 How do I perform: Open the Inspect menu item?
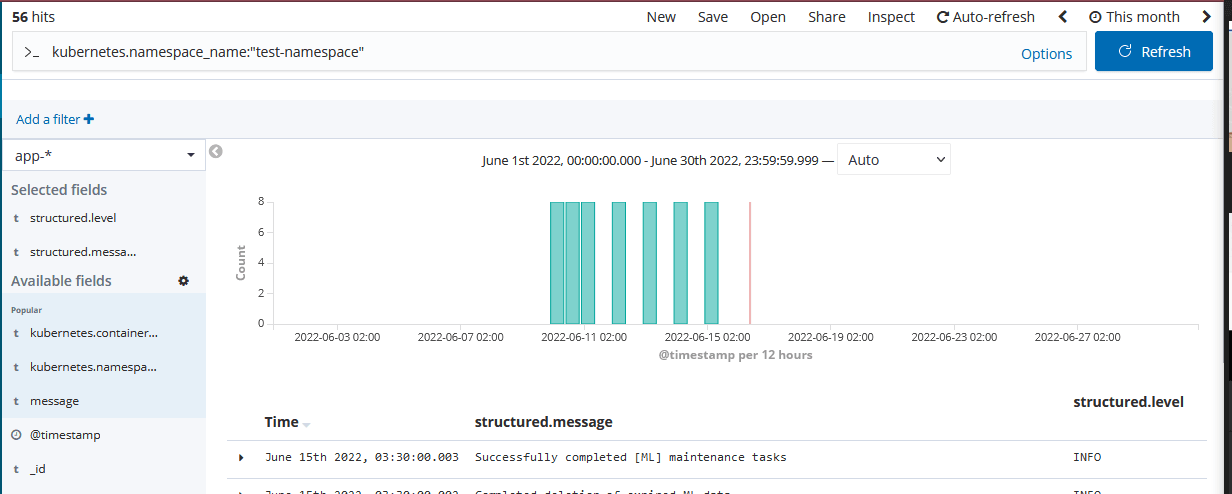[x=890, y=17]
